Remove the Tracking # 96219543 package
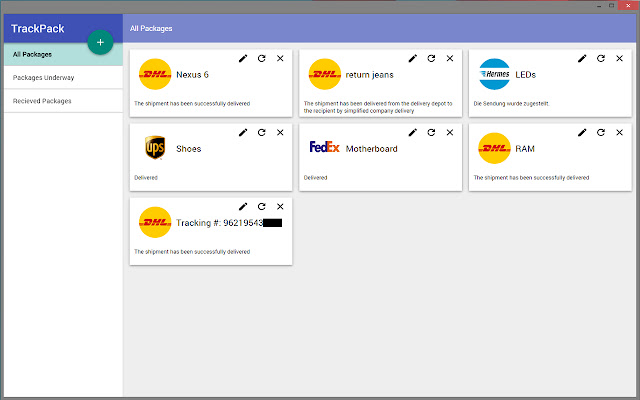Screen dimensions: 640x400 pyautogui.click(x=280, y=207)
